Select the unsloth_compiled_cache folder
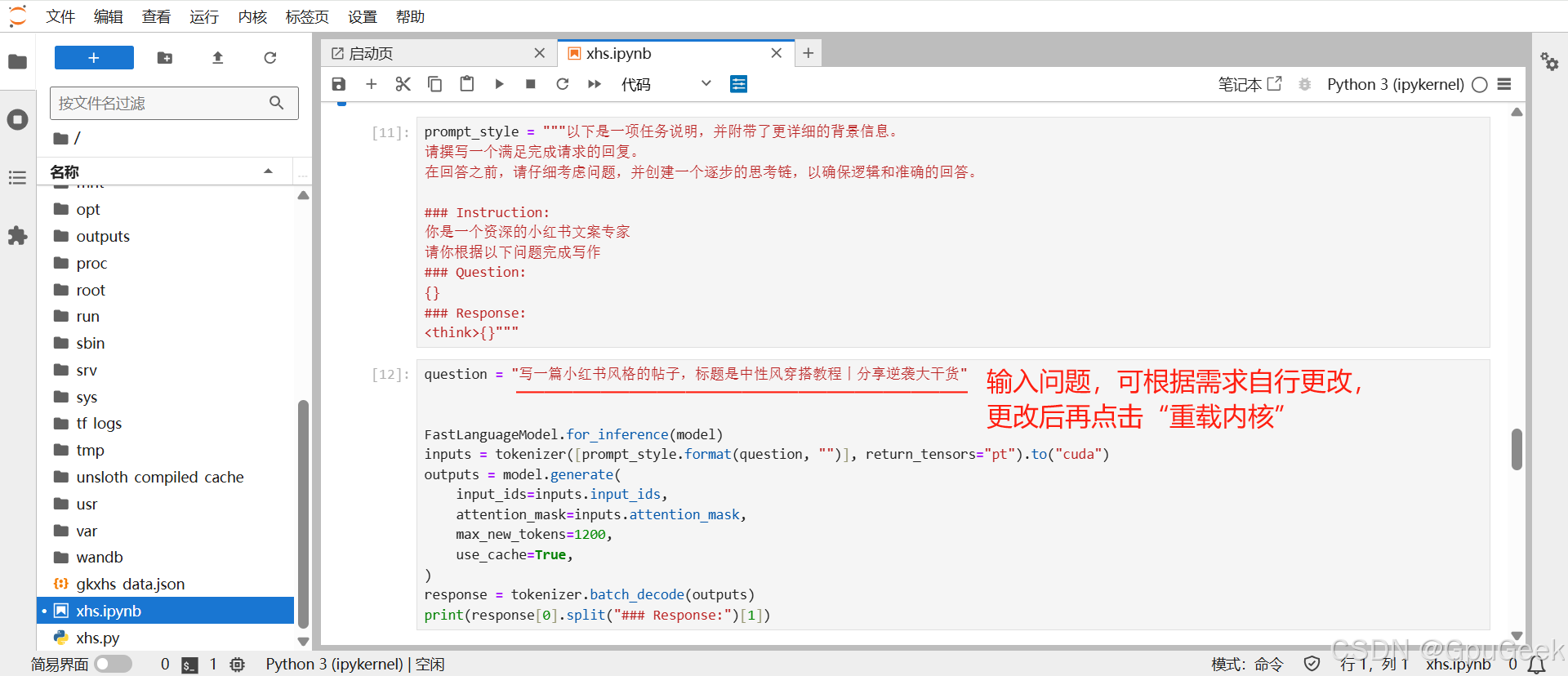Image resolution: width=1568 pixels, height=676 pixels. 167,477
